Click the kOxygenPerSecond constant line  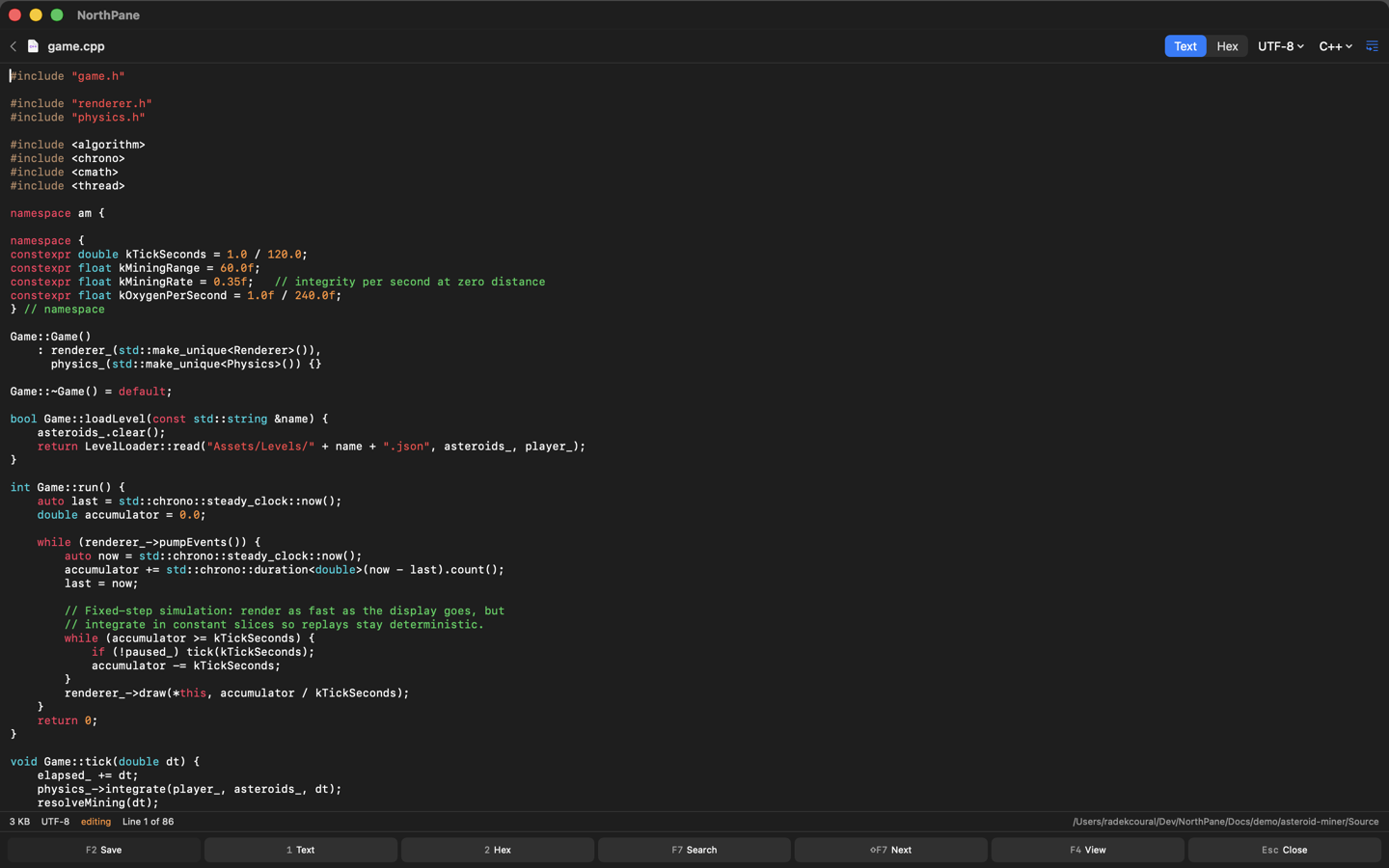point(176,295)
